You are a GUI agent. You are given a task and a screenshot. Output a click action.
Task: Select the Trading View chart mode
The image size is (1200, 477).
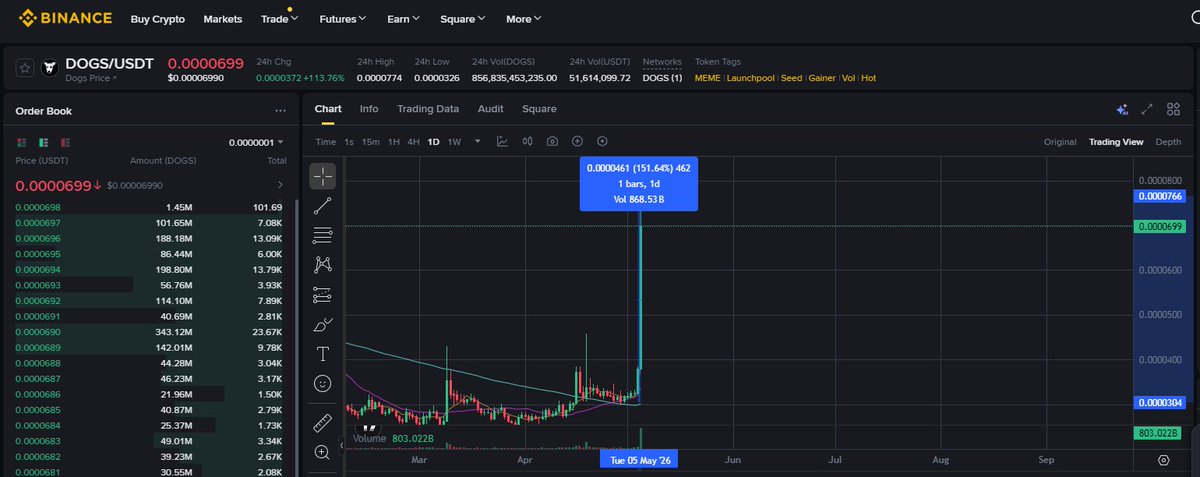(1116, 142)
